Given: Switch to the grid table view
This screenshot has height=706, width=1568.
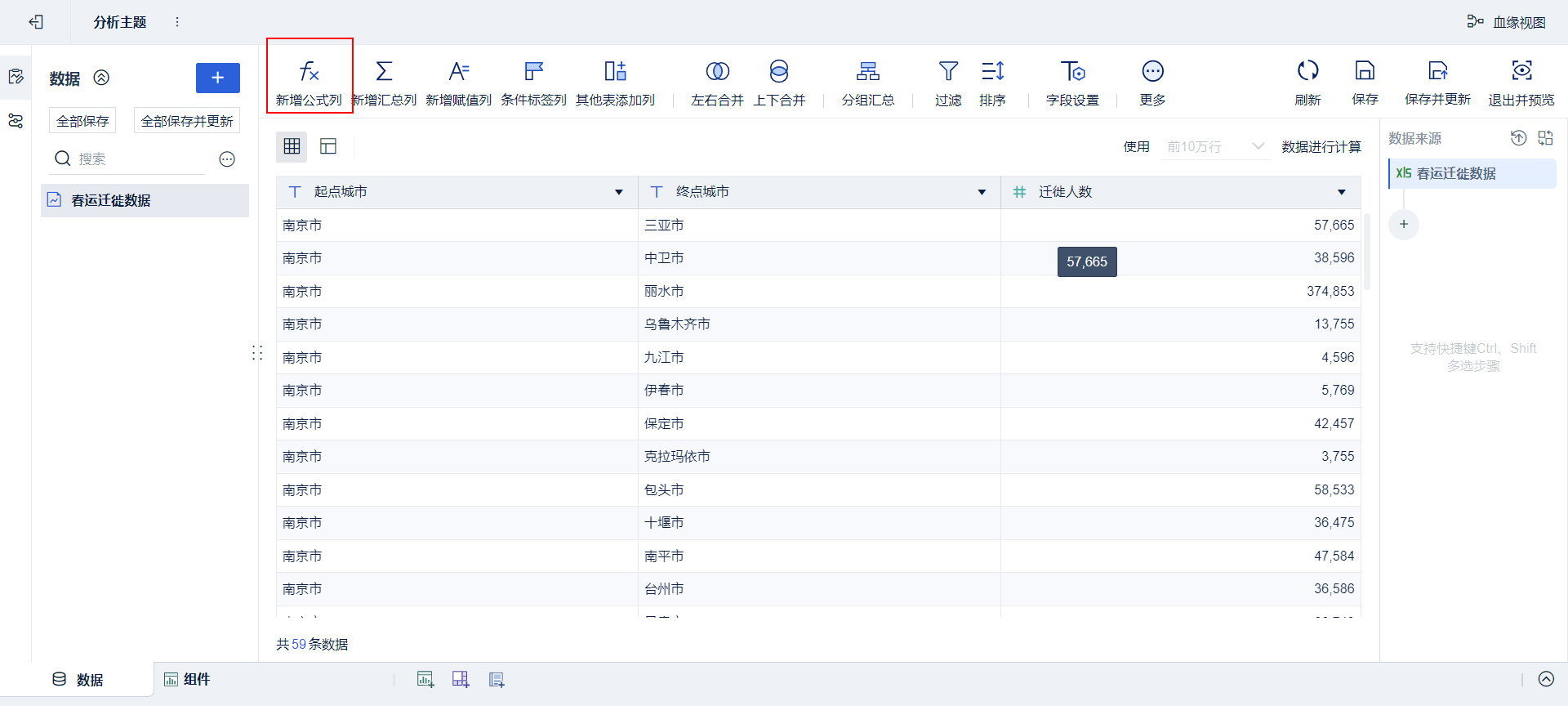Looking at the screenshot, I should [x=292, y=146].
